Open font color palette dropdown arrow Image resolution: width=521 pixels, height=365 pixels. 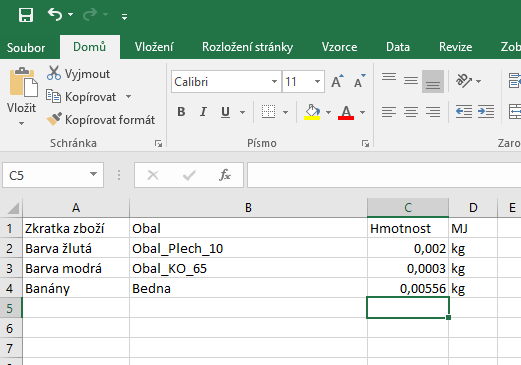pos(362,112)
